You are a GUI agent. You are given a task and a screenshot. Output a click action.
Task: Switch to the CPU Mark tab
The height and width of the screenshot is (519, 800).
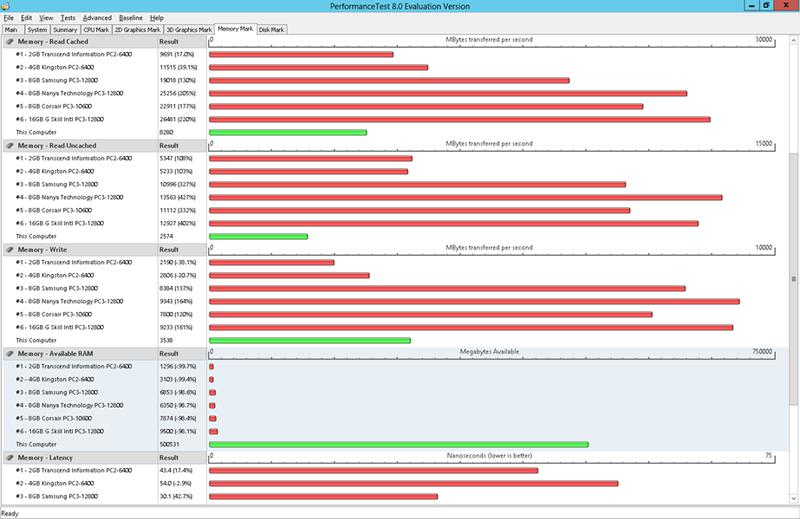tap(96, 30)
